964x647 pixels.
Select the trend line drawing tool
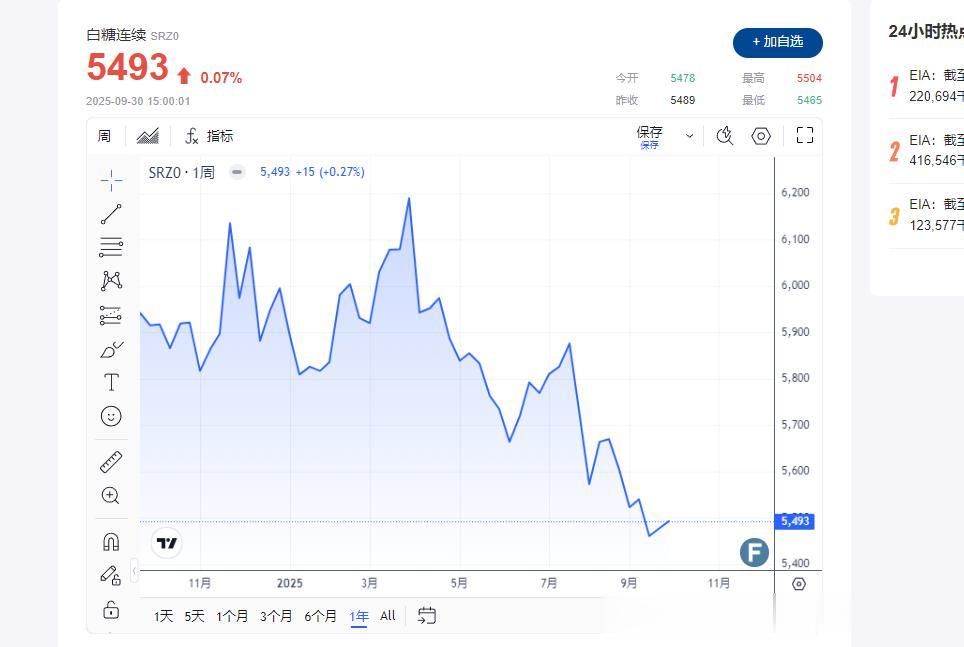(x=111, y=214)
